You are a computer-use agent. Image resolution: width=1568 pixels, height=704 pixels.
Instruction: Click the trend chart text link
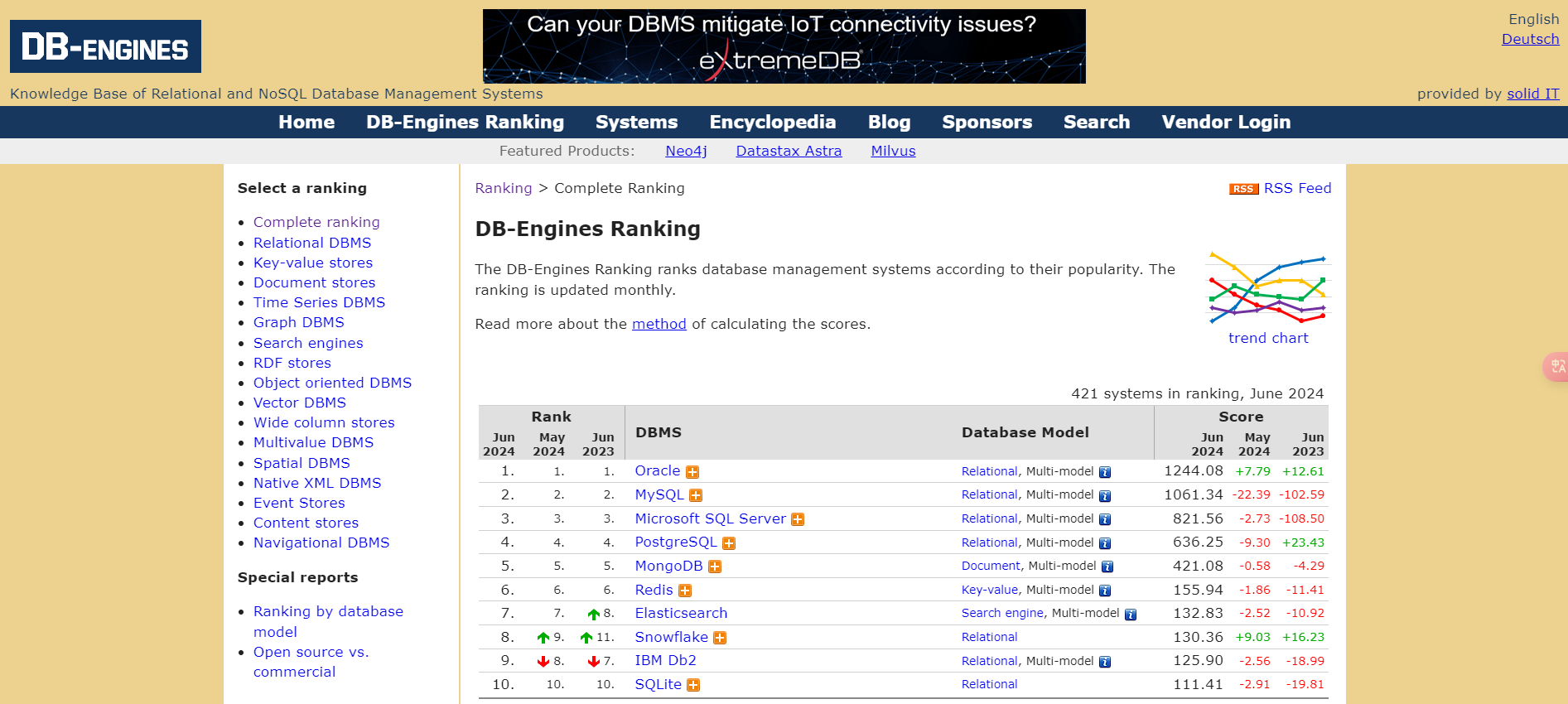pos(1268,338)
